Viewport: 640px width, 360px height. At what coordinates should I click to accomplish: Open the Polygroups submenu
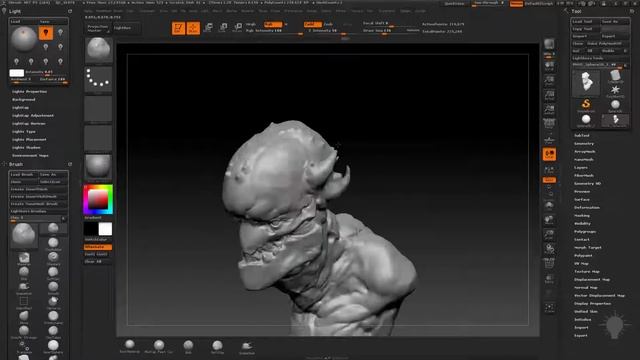585,231
